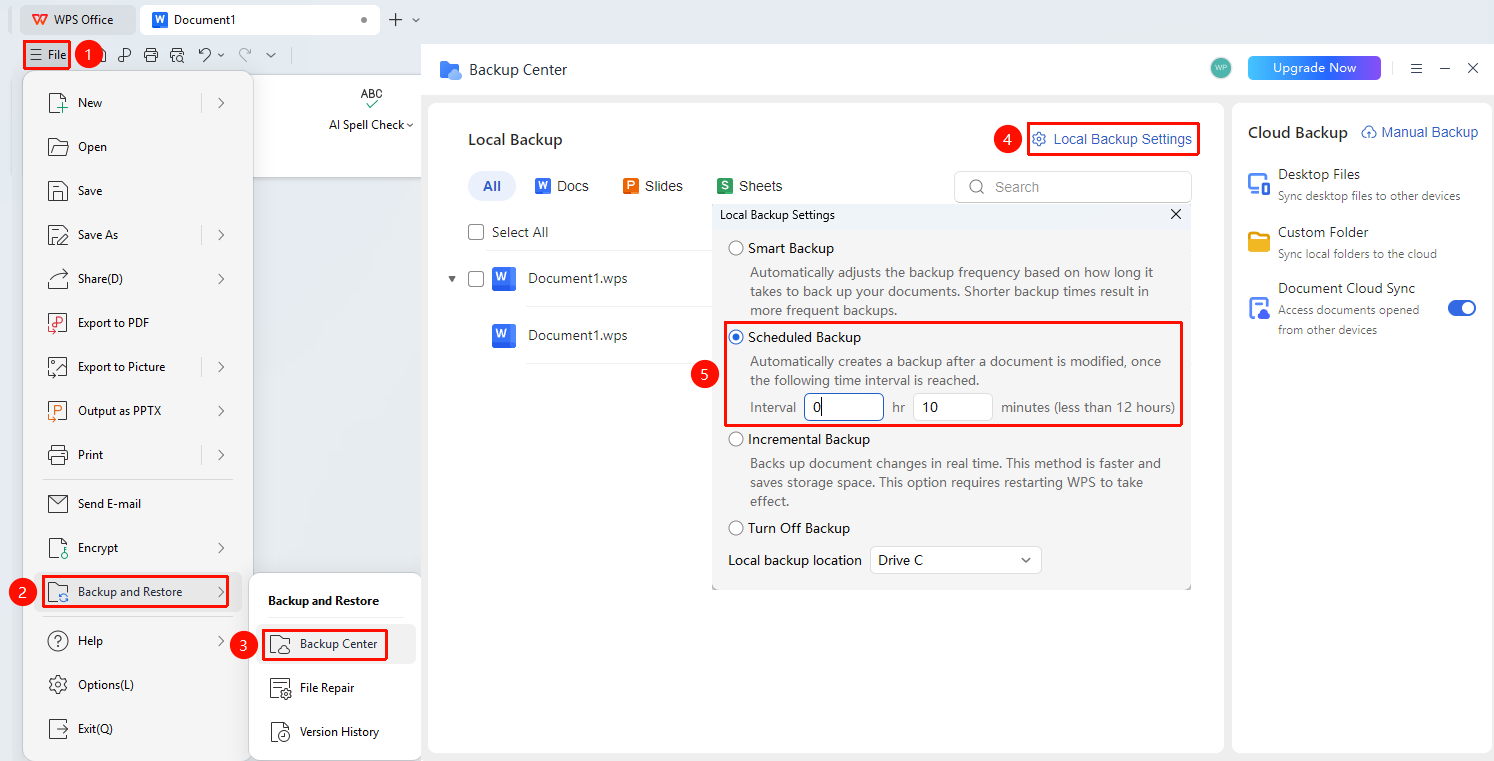Click the Options(L) gear icon

[58, 685]
